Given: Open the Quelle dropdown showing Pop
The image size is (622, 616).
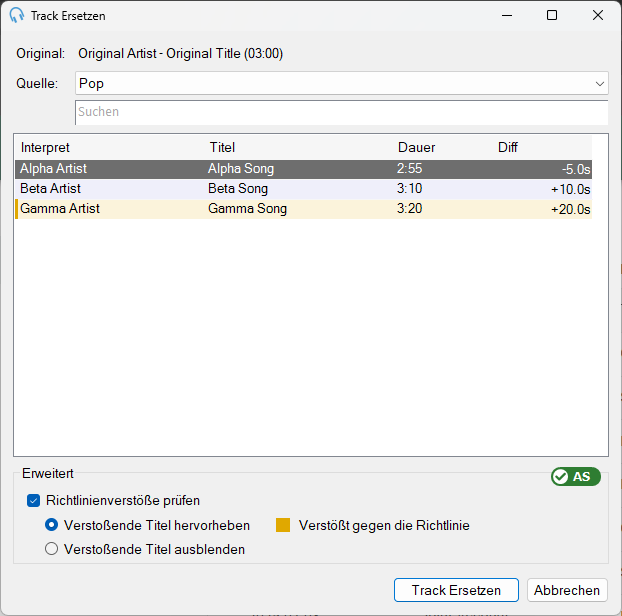Looking at the screenshot, I should pos(342,83).
